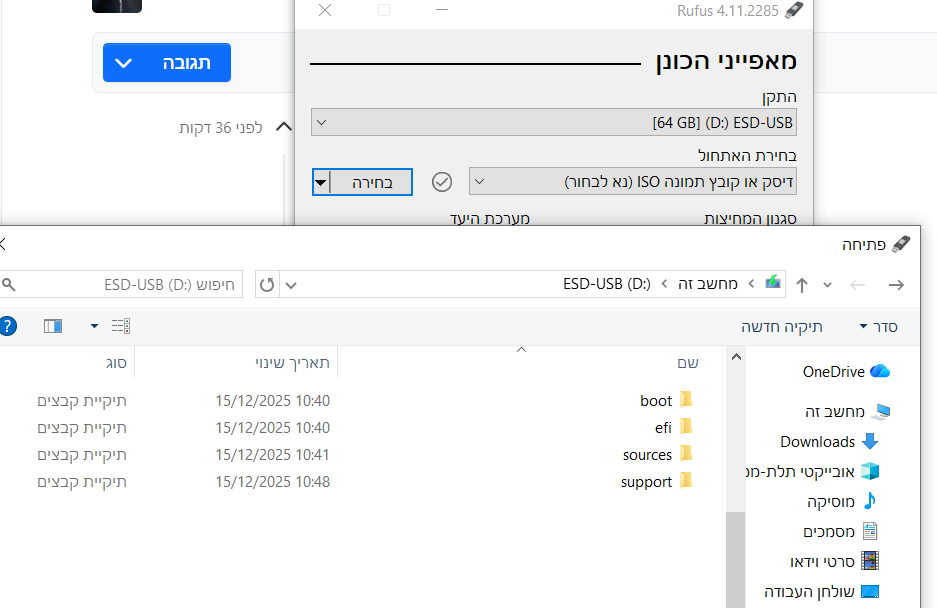Click the change view layout icon
Viewport: 937px width, 608px height.
121,326
